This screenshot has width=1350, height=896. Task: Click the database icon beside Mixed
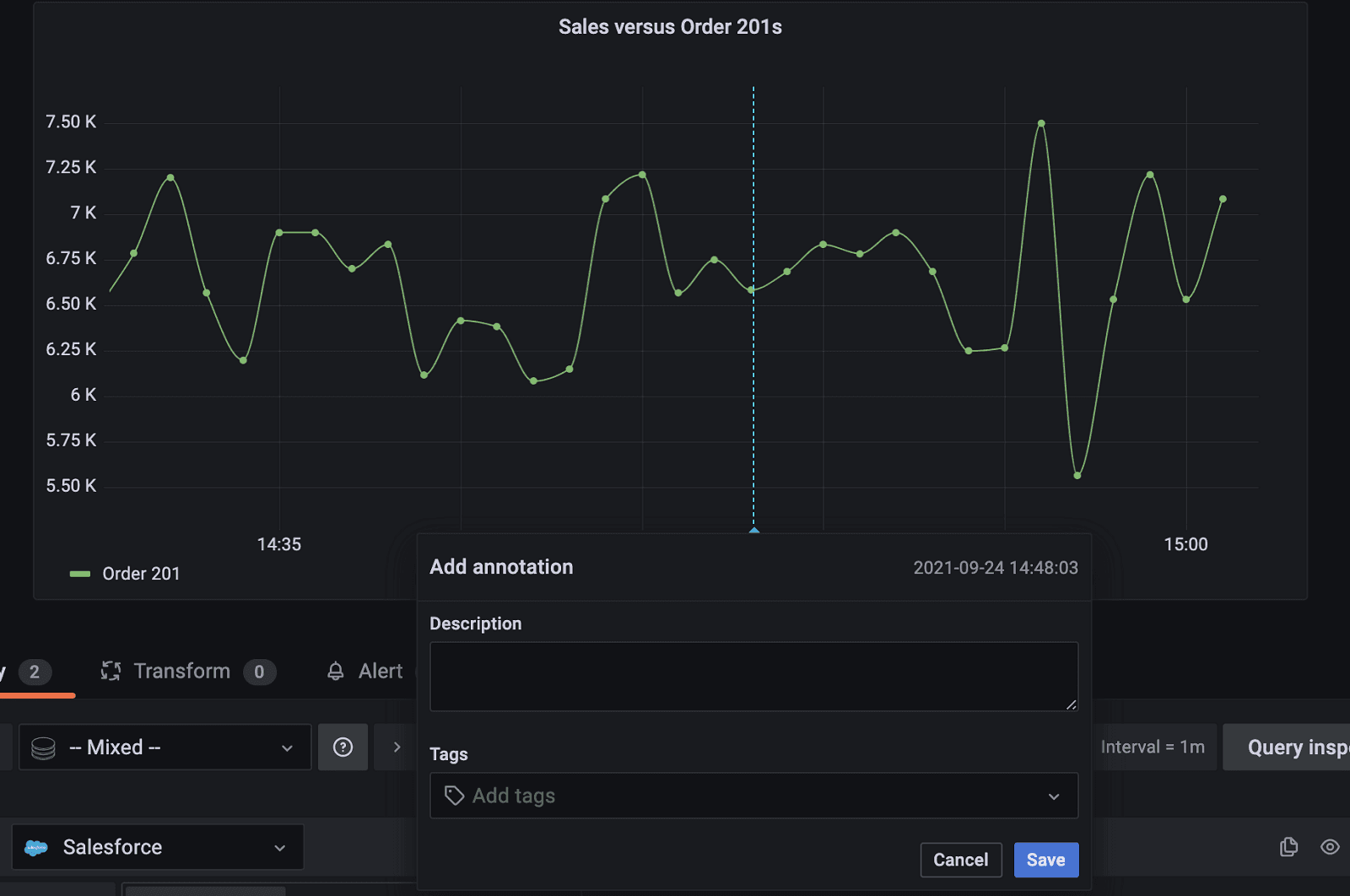coord(43,748)
